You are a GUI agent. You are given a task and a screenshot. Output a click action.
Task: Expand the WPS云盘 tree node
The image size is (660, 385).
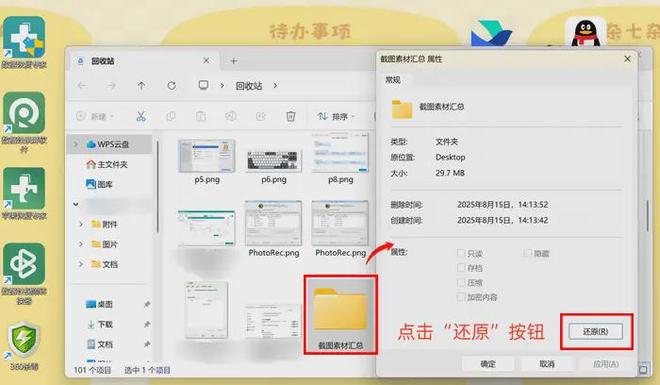click(x=76, y=144)
